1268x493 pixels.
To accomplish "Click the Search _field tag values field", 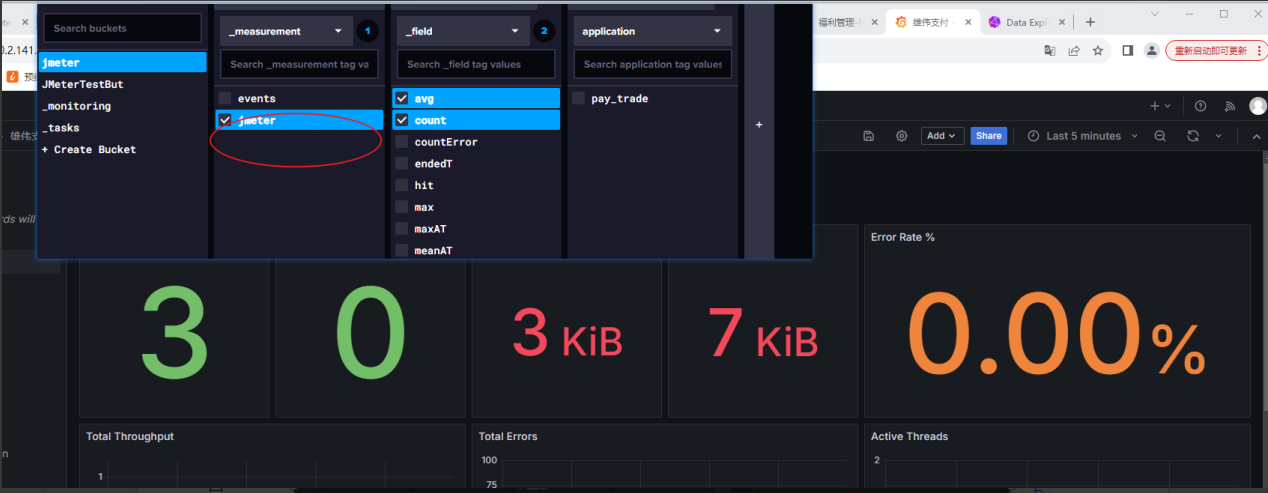I will [476, 64].
